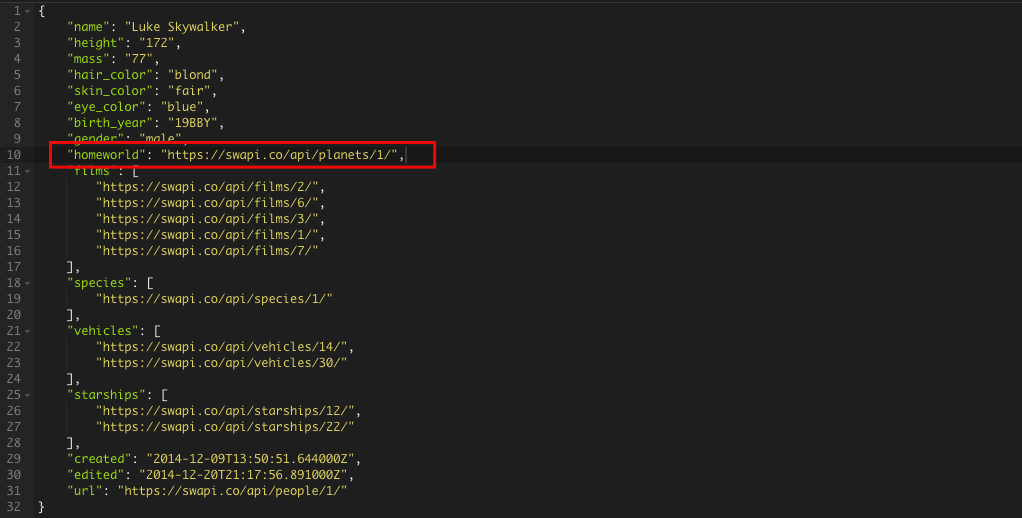Click the people/1 url value
Viewport: 1022px width, 518px height.
click(x=232, y=491)
